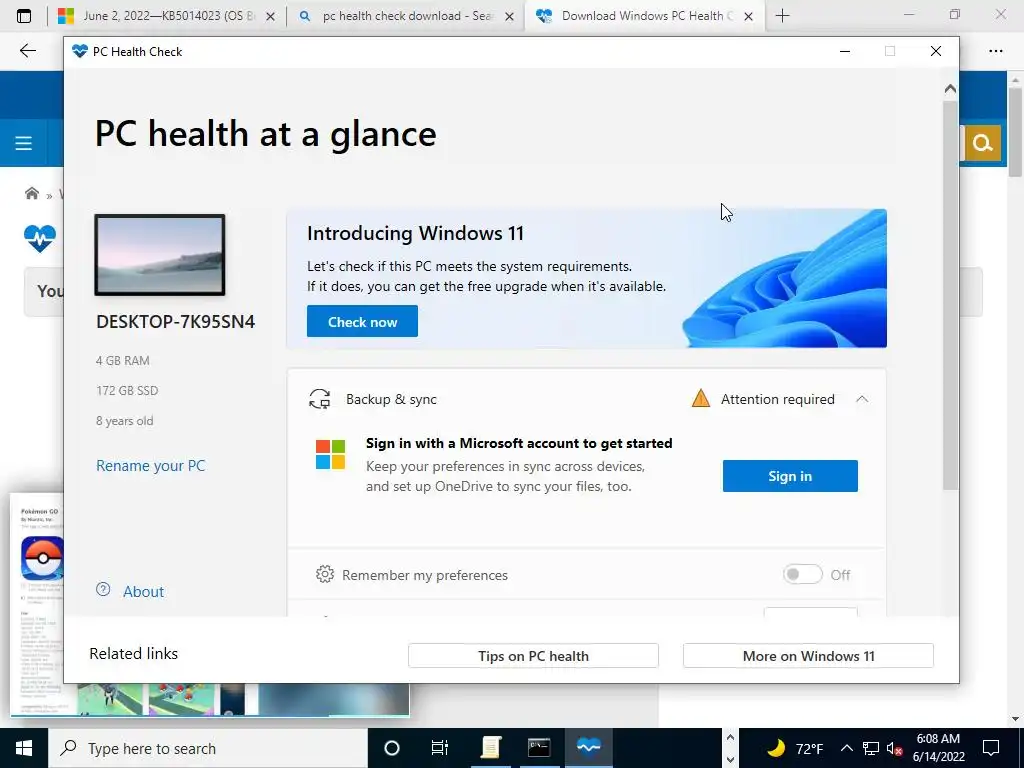The width and height of the screenshot is (1024, 768).
Task: Open the notification center icon
Action: [991, 748]
